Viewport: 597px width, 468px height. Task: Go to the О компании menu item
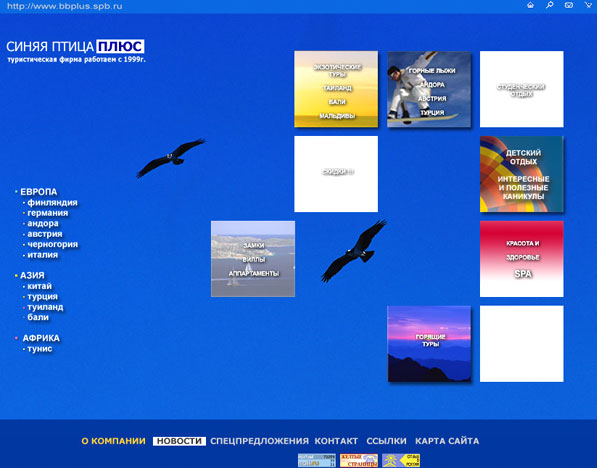(113, 441)
